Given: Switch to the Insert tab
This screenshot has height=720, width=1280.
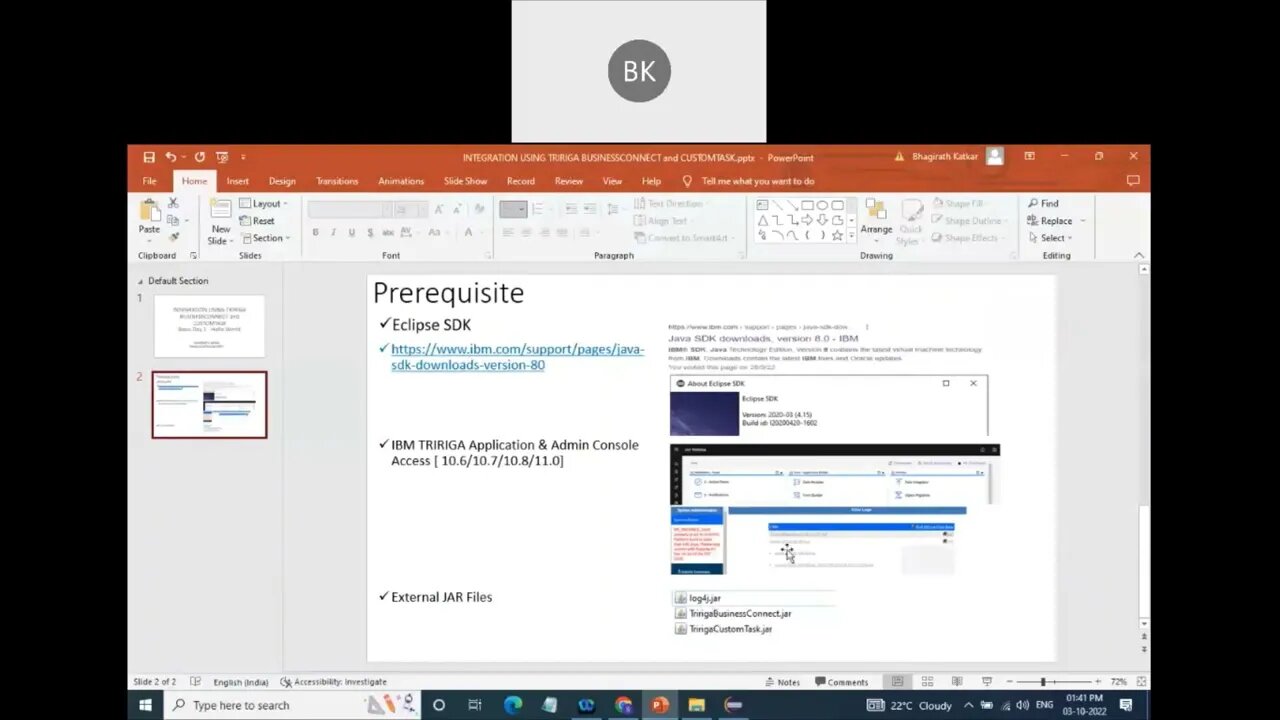Looking at the screenshot, I should tap(238, 181).
